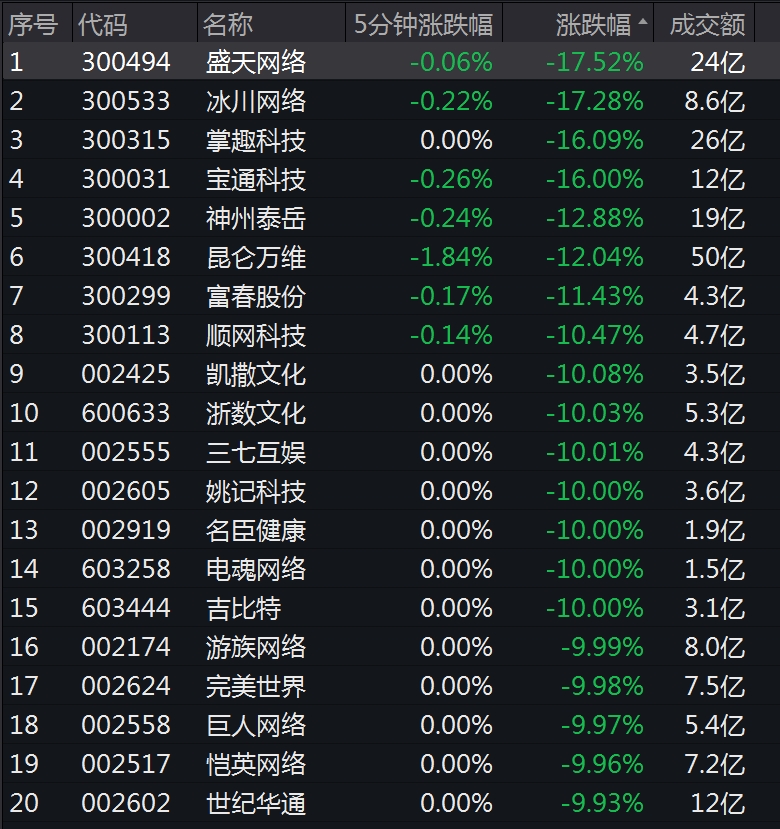Click stock code 002555
Screen dimensions: 780x829
tap(126, 452)
